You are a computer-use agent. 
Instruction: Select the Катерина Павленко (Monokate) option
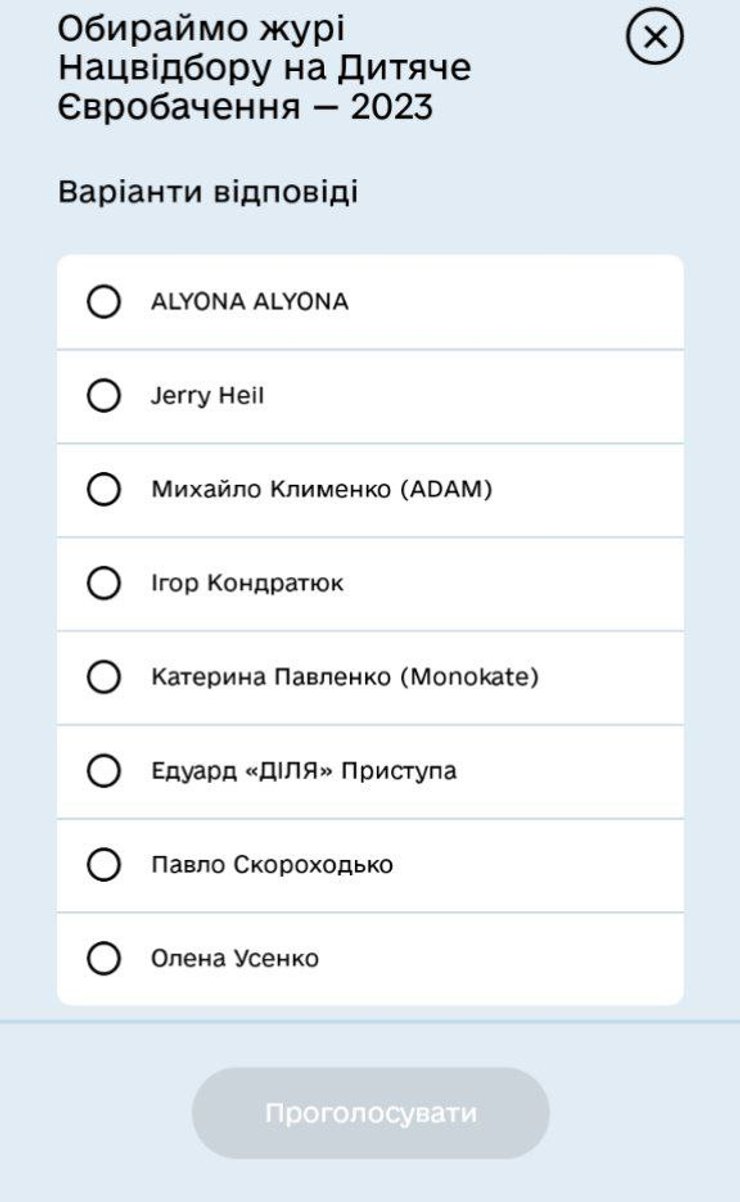(103, 676)
